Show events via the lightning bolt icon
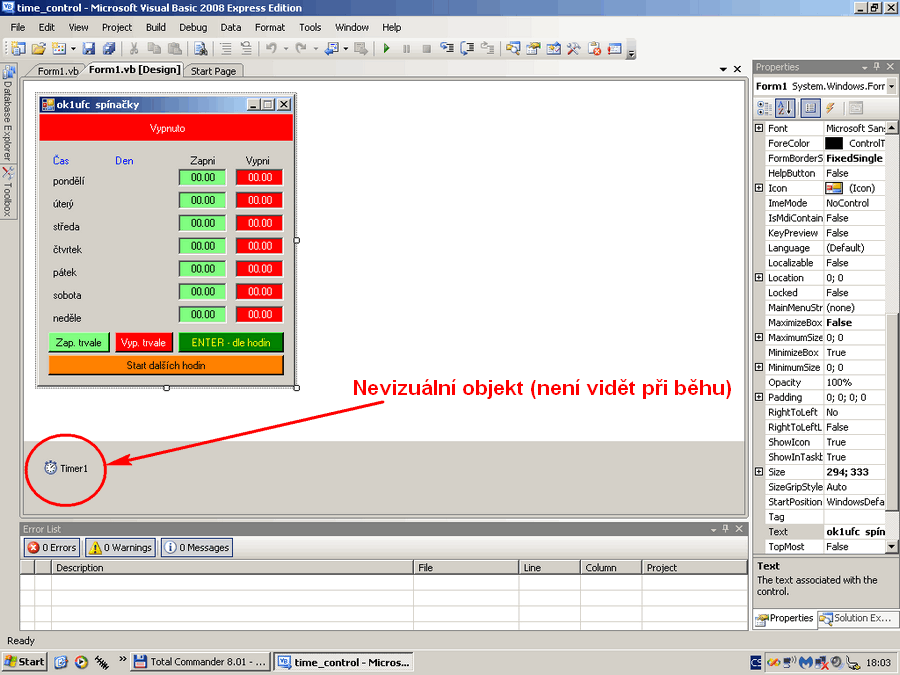The image size is (900, 675). pos(830,108)
